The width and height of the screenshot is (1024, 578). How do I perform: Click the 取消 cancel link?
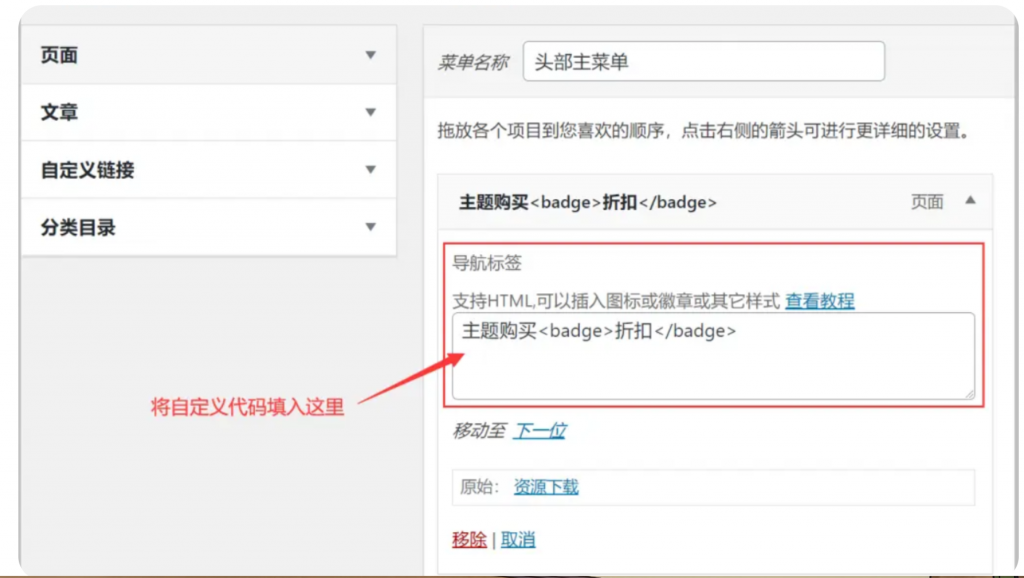(518, 539)
